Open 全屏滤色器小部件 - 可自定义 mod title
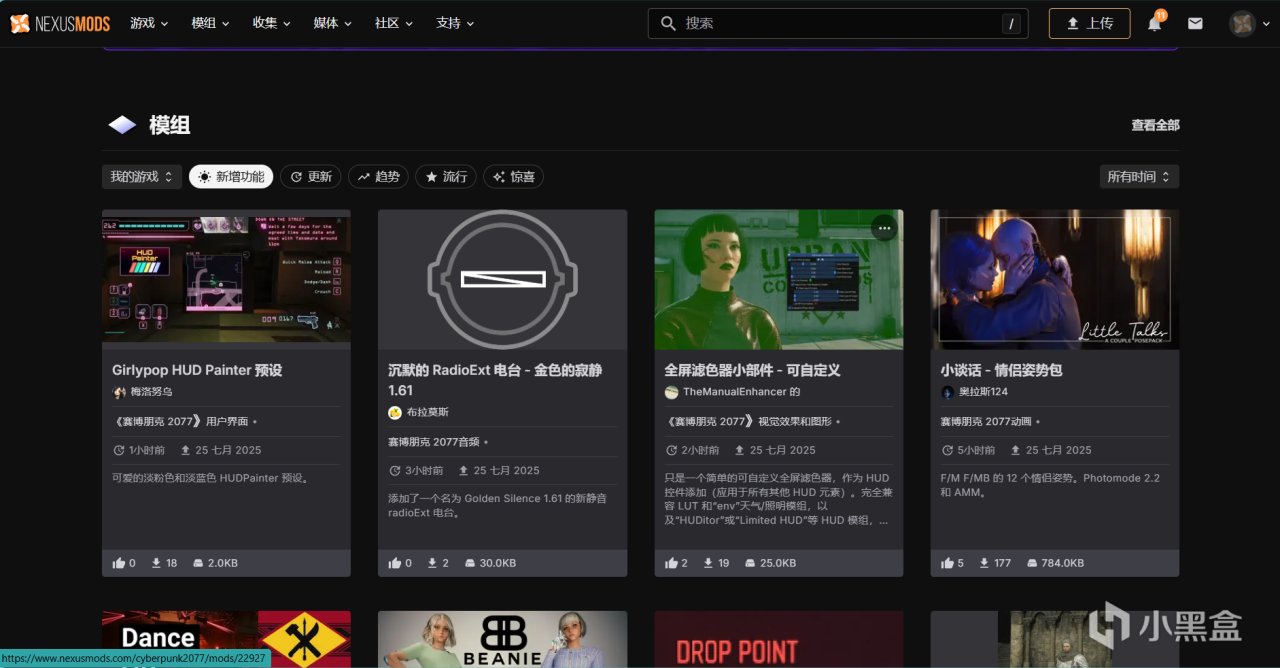Screen dimensions: 1280x668 tap(752, 370)
